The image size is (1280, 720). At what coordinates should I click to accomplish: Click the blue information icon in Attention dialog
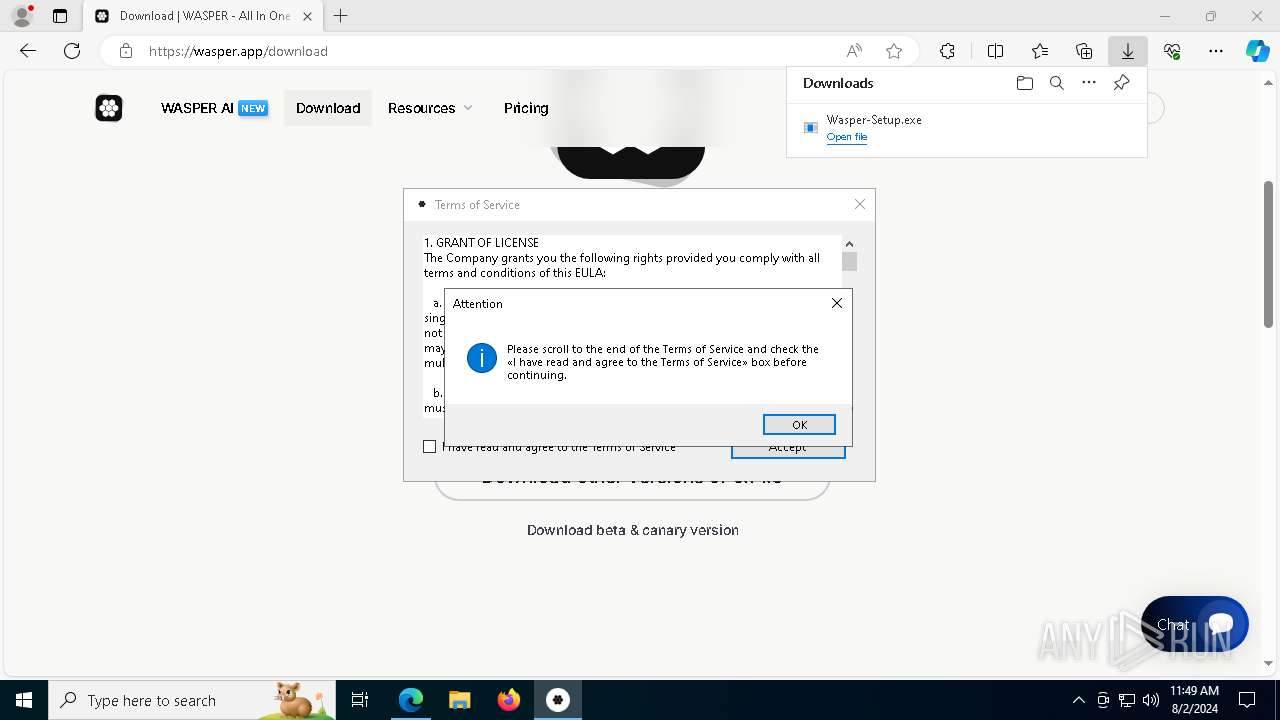482,358
